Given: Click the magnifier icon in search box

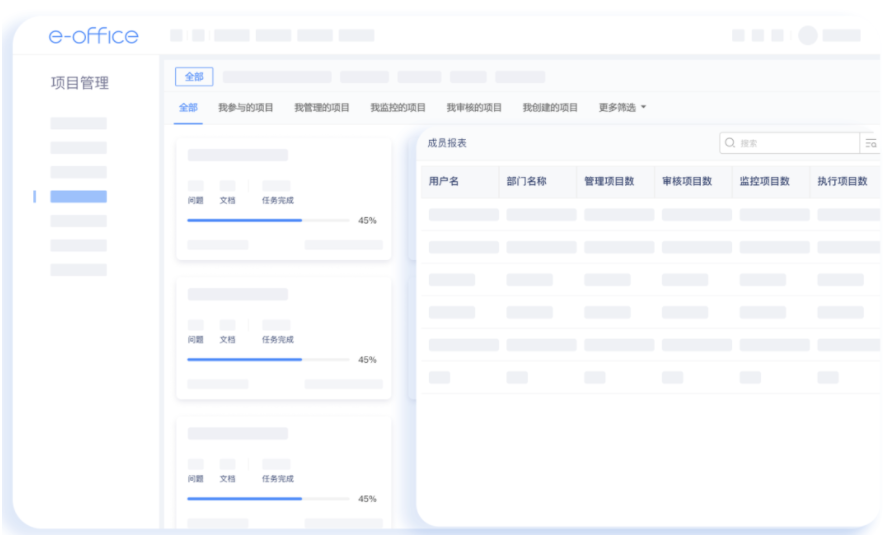Looking at the screenshot, I should tap(730, 143).
